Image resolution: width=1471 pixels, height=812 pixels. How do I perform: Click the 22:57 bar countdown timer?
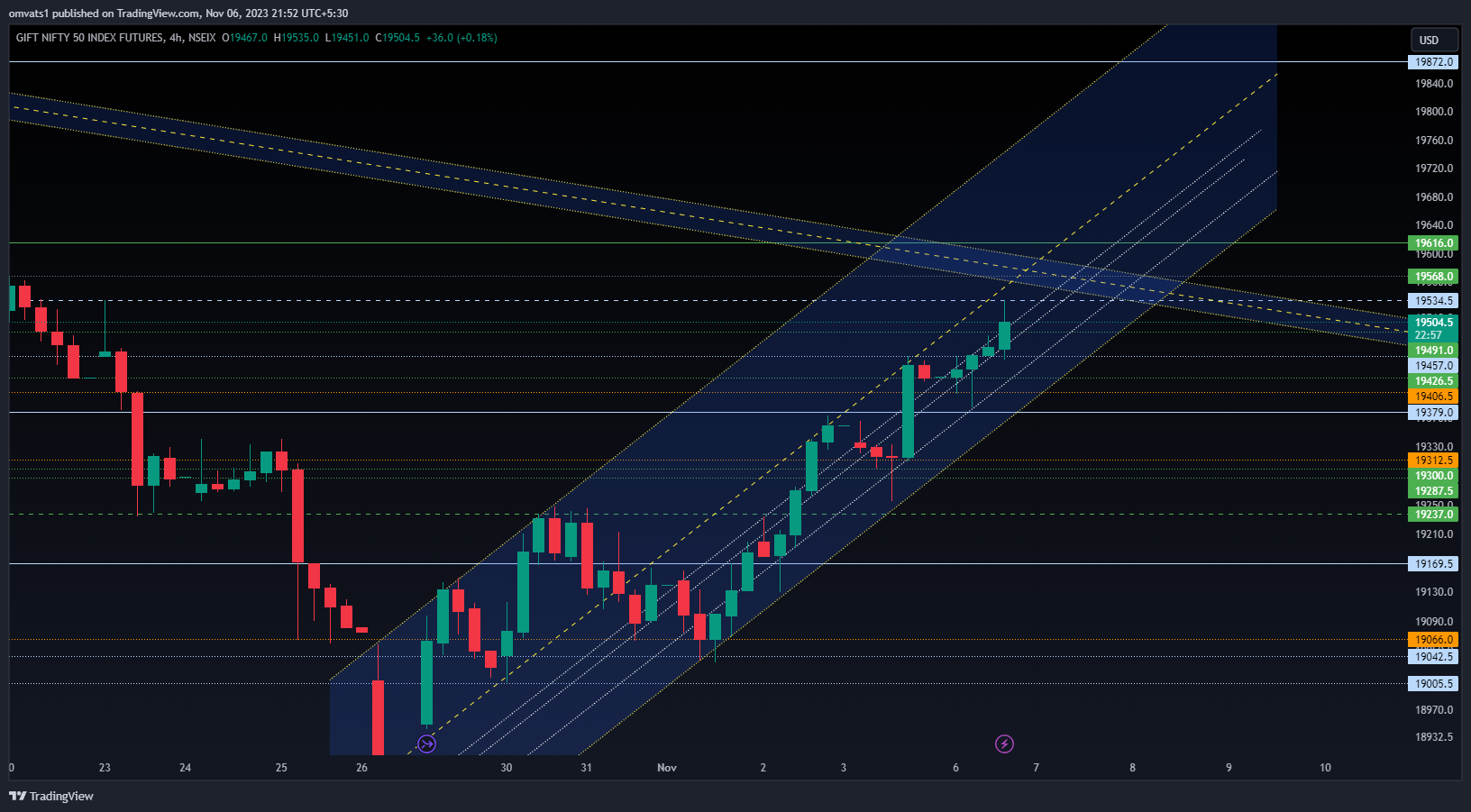tap(1428, 334)
